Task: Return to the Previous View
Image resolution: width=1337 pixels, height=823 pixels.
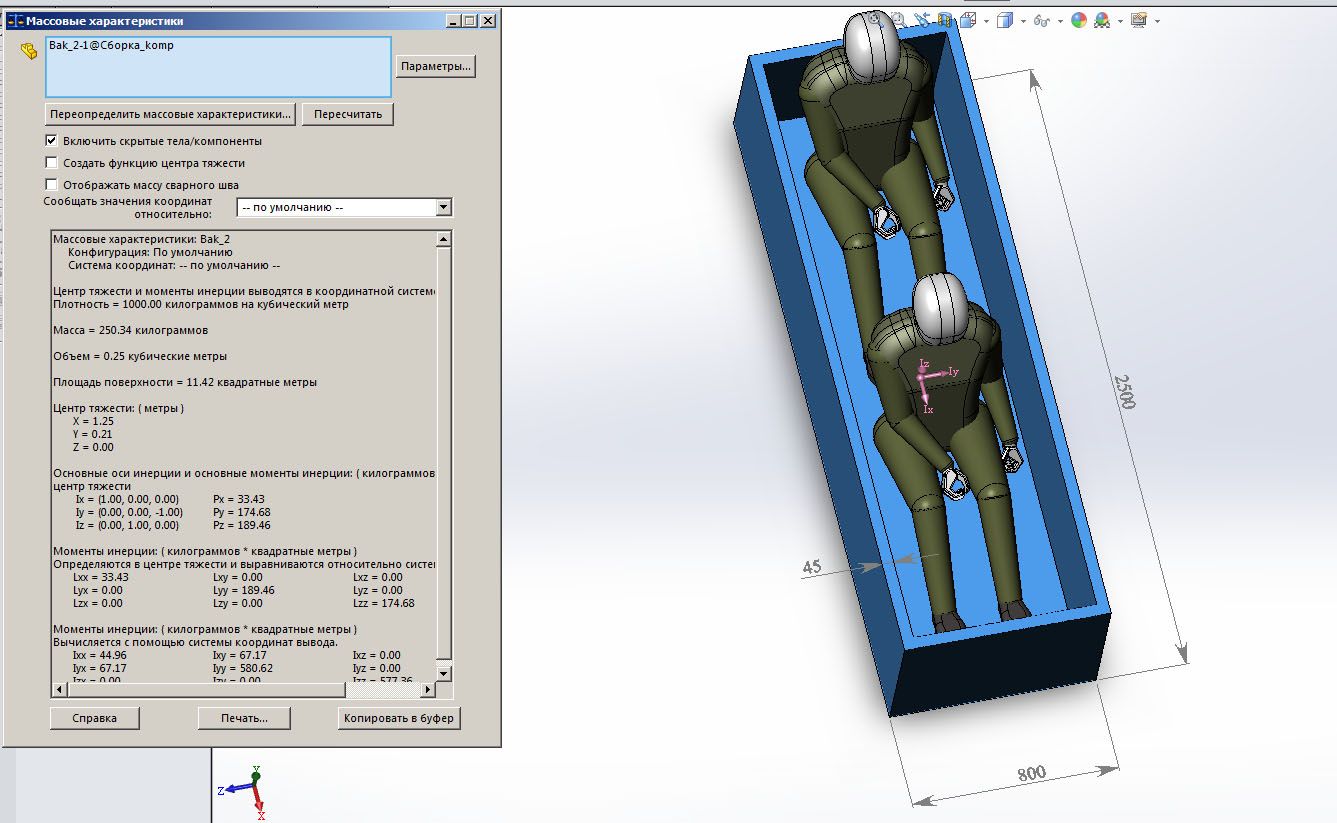Action: (x=920, y=19)
